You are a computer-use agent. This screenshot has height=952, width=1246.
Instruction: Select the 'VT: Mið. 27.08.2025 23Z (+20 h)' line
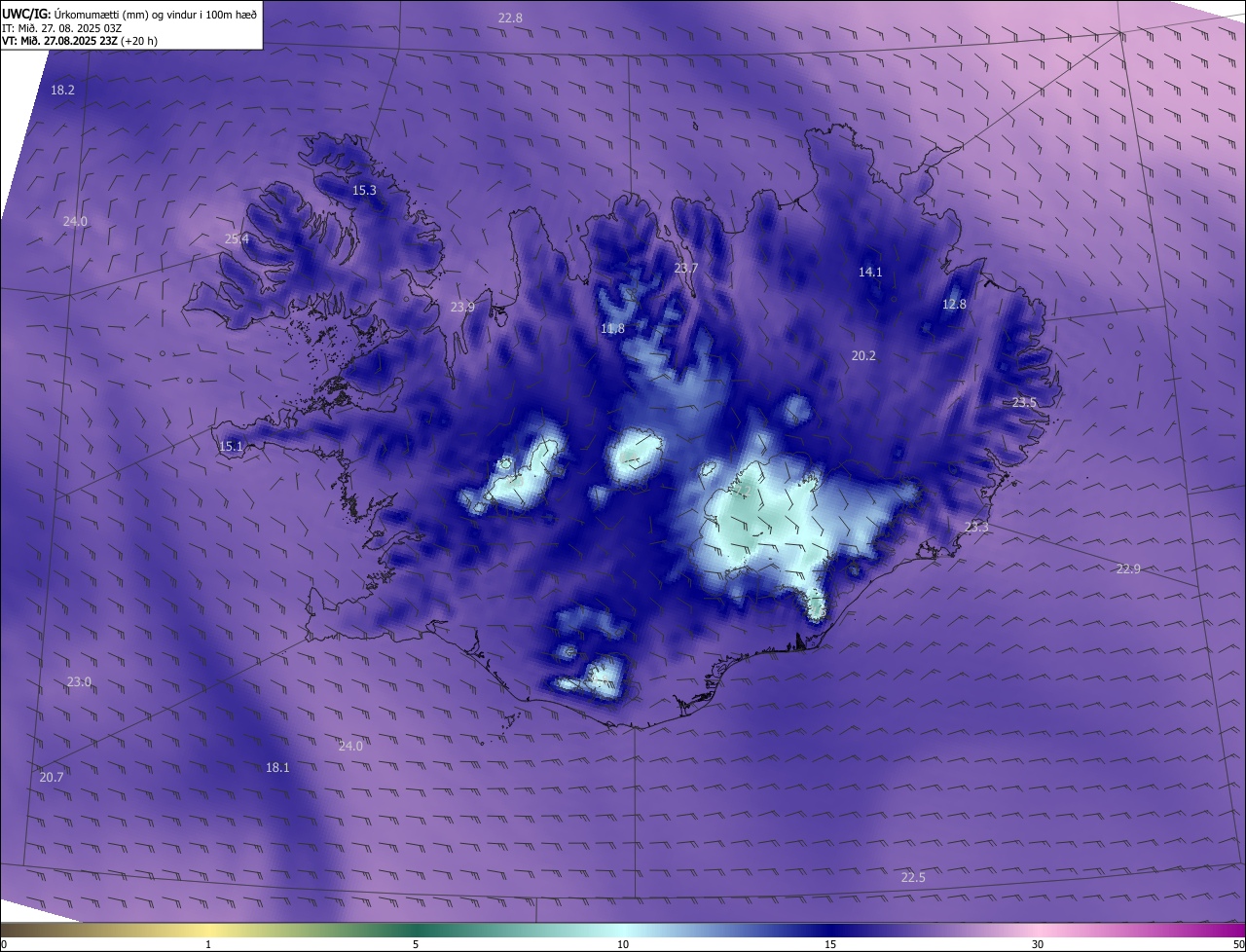pos(80,41)
